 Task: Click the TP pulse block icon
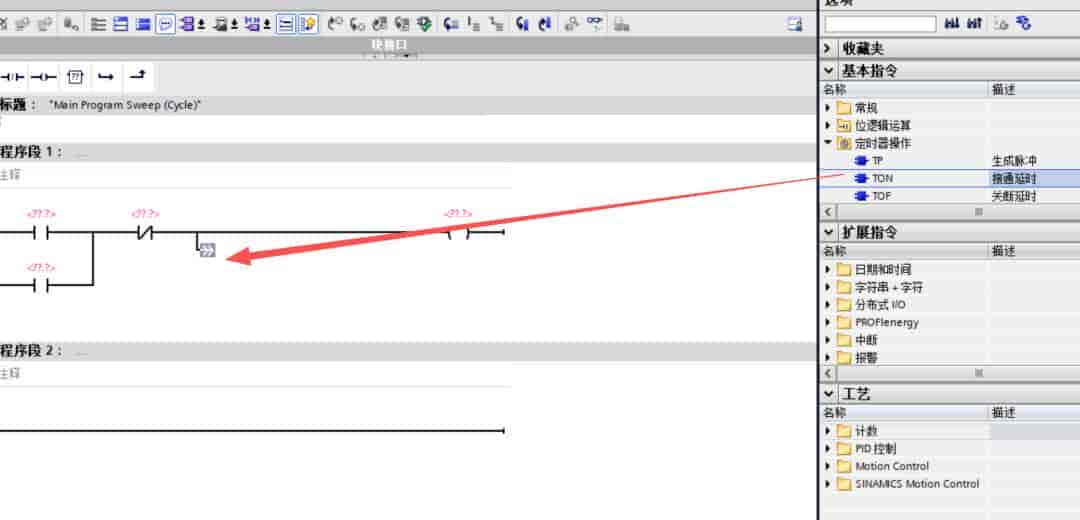(x=861, y=160)
